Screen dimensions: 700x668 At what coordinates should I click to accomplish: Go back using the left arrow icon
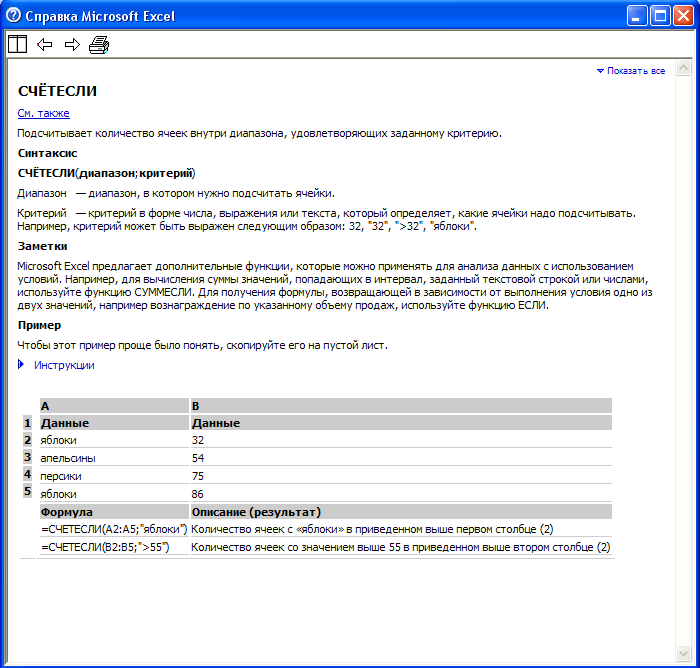tap(45, 44)
